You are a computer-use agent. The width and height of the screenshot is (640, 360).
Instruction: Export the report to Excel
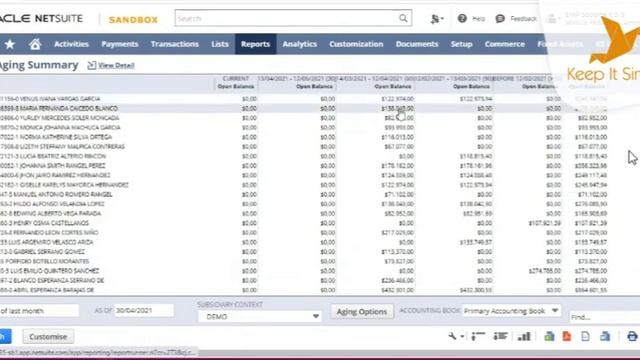pyautogui.click(x=549, y=336)
